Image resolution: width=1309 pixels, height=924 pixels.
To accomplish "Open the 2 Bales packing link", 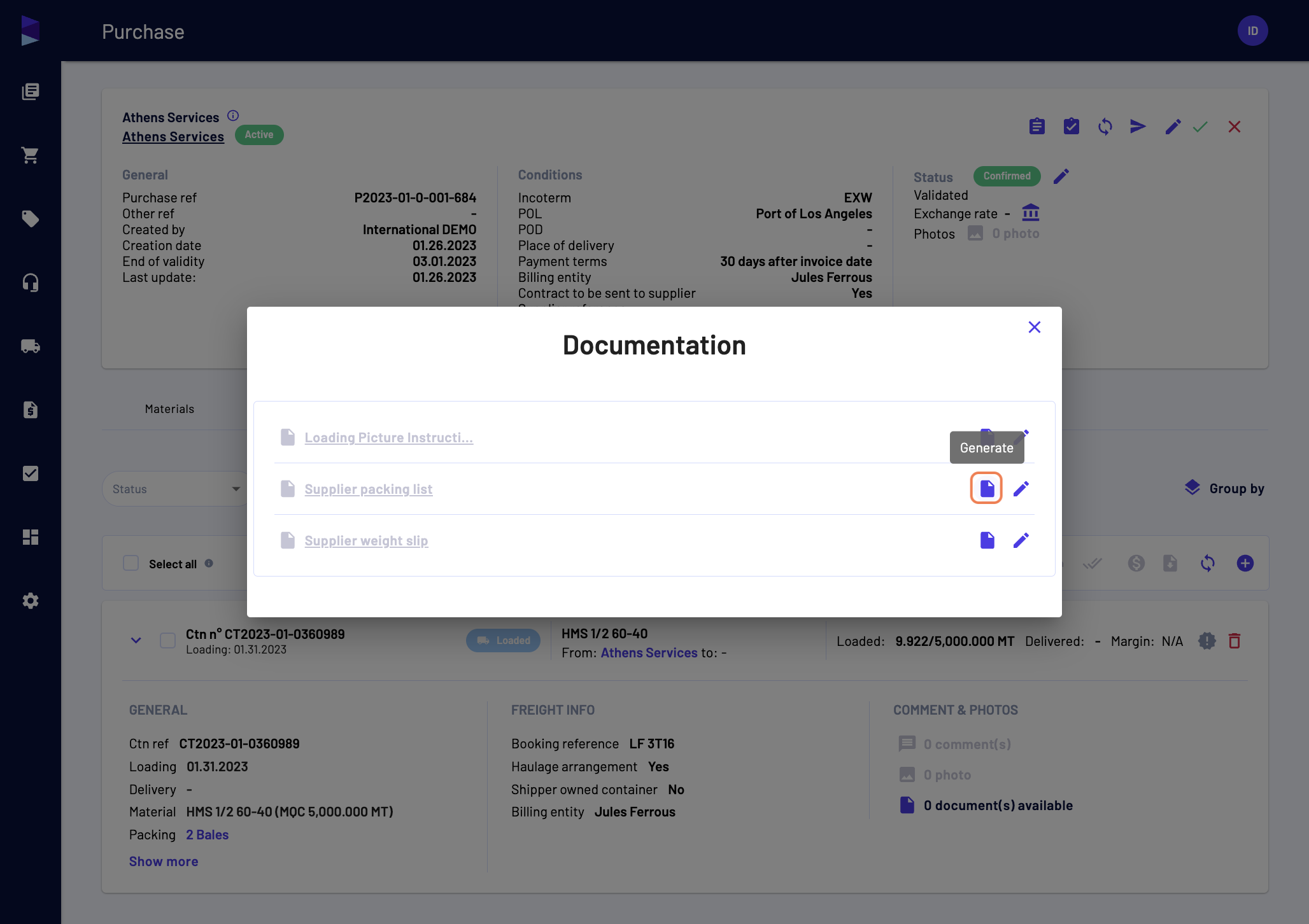I will (x=207, y=834).
